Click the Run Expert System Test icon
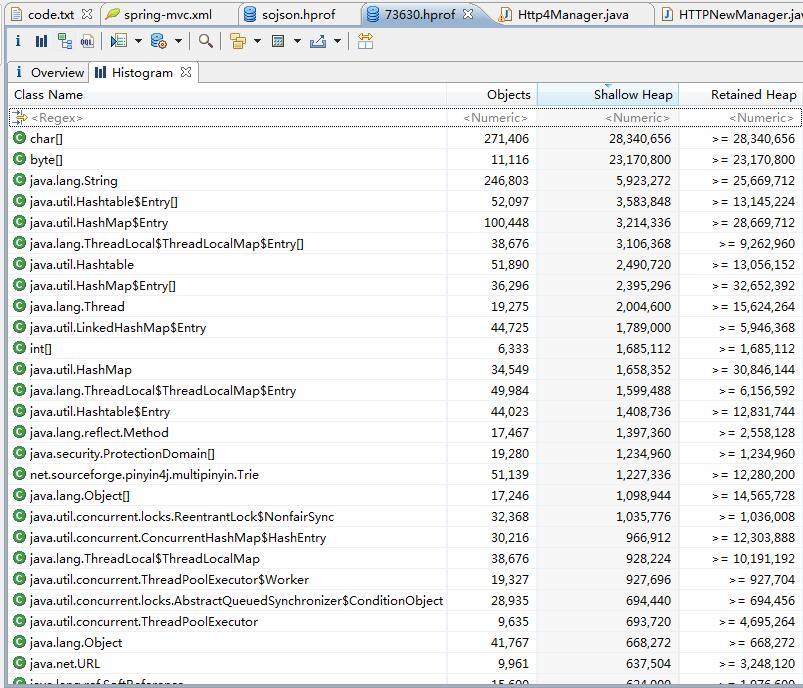 pyautogui.click(x=159, y=41)
